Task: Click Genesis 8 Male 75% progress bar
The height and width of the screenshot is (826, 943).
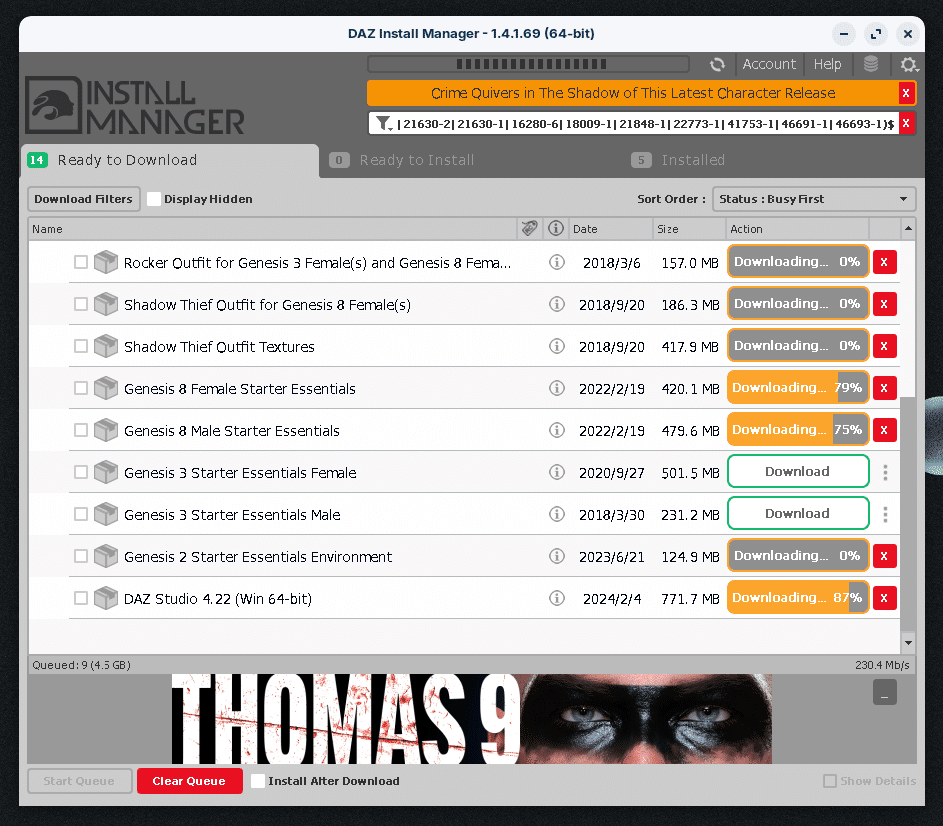Action: [798, 430]
